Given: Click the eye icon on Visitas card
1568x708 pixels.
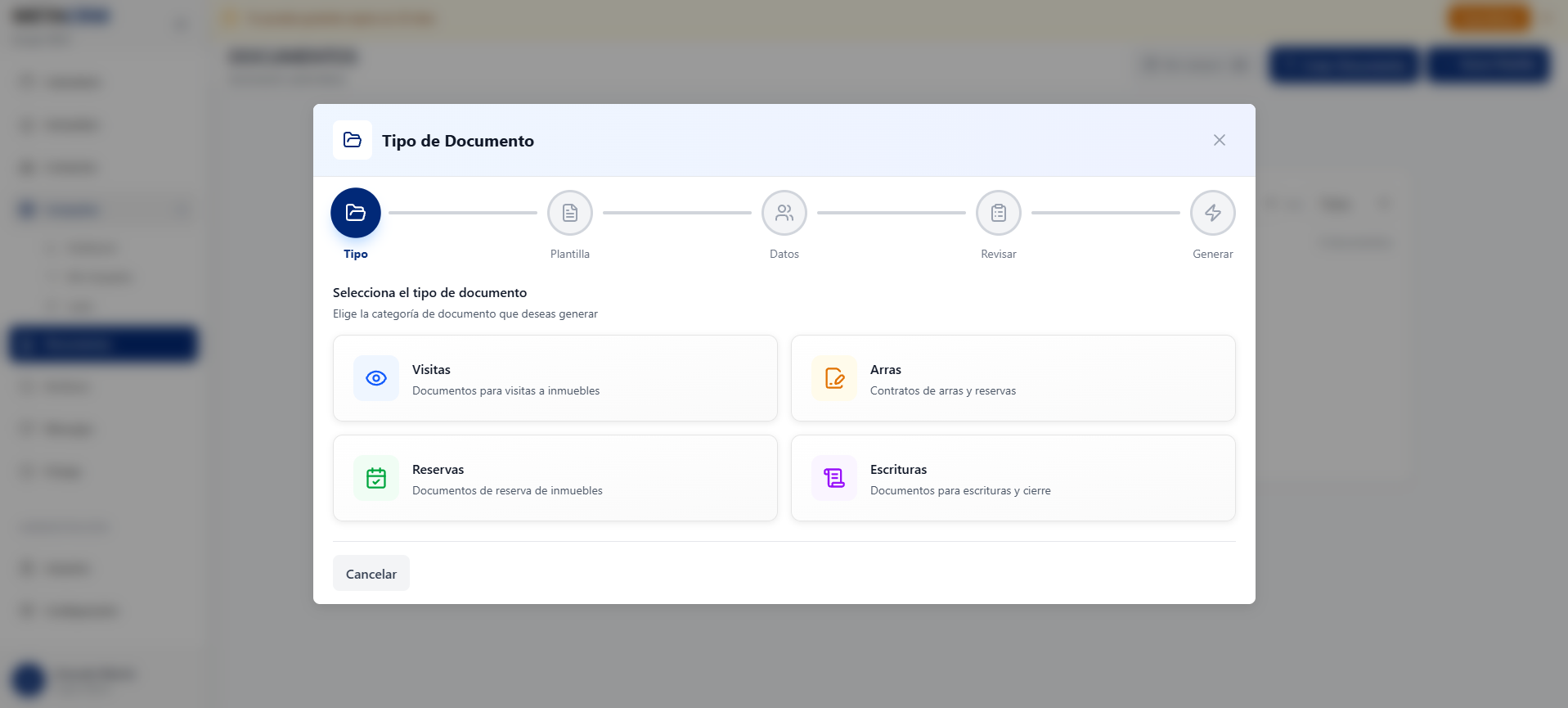Looking at the screenshot, I should tap(376, 378).
